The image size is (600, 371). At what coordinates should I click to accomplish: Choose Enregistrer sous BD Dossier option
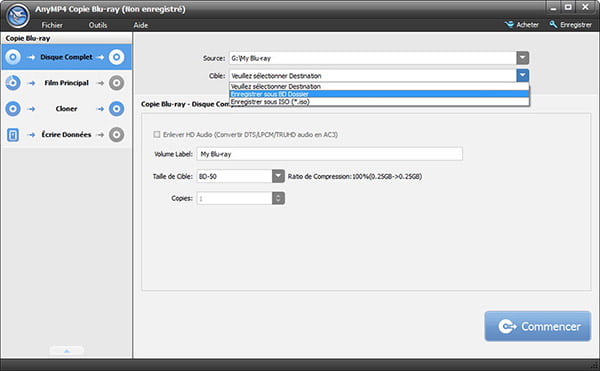[x=379, y=94]
